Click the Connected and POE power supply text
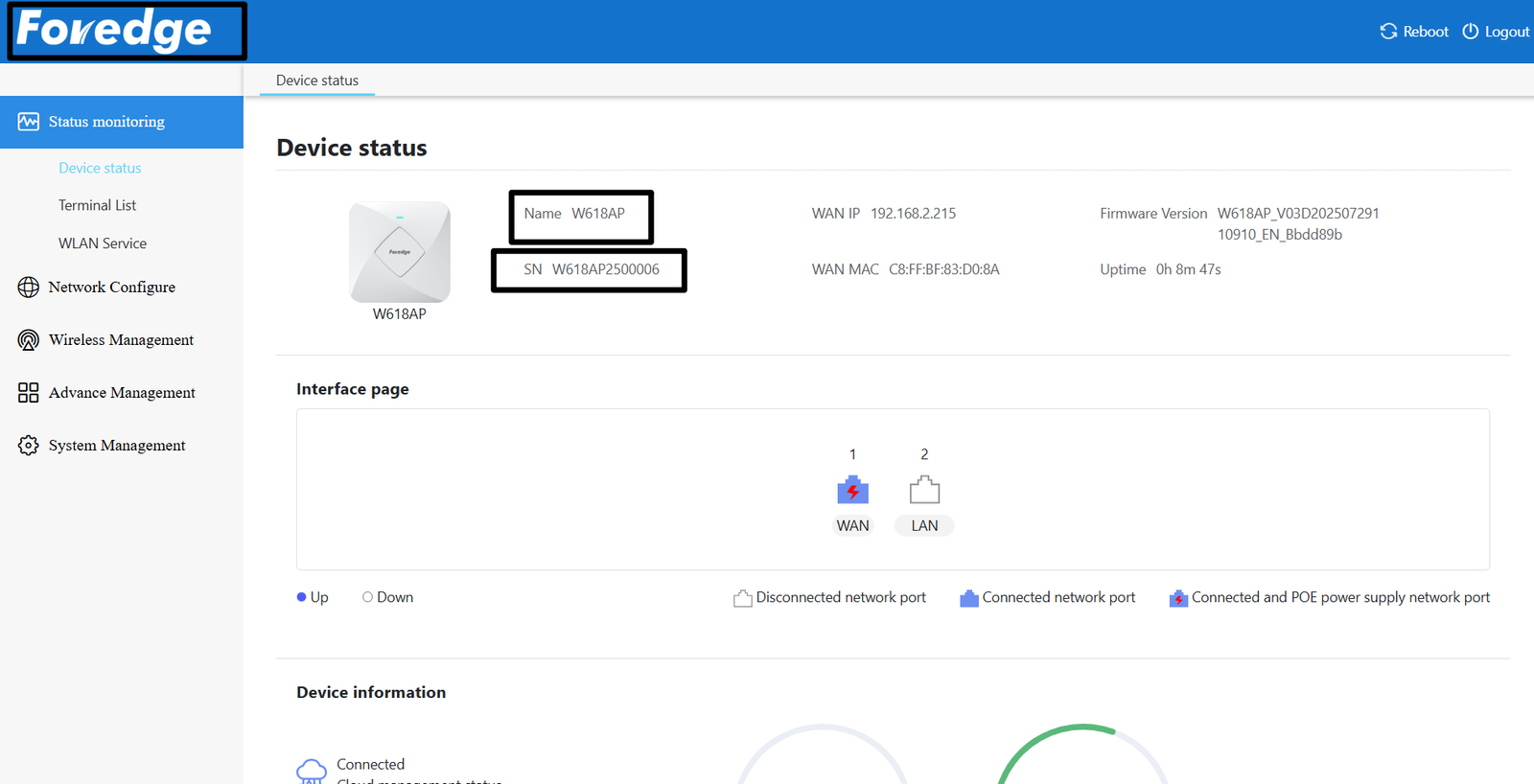This screenshot has height=784, width=1534. 1340,597
